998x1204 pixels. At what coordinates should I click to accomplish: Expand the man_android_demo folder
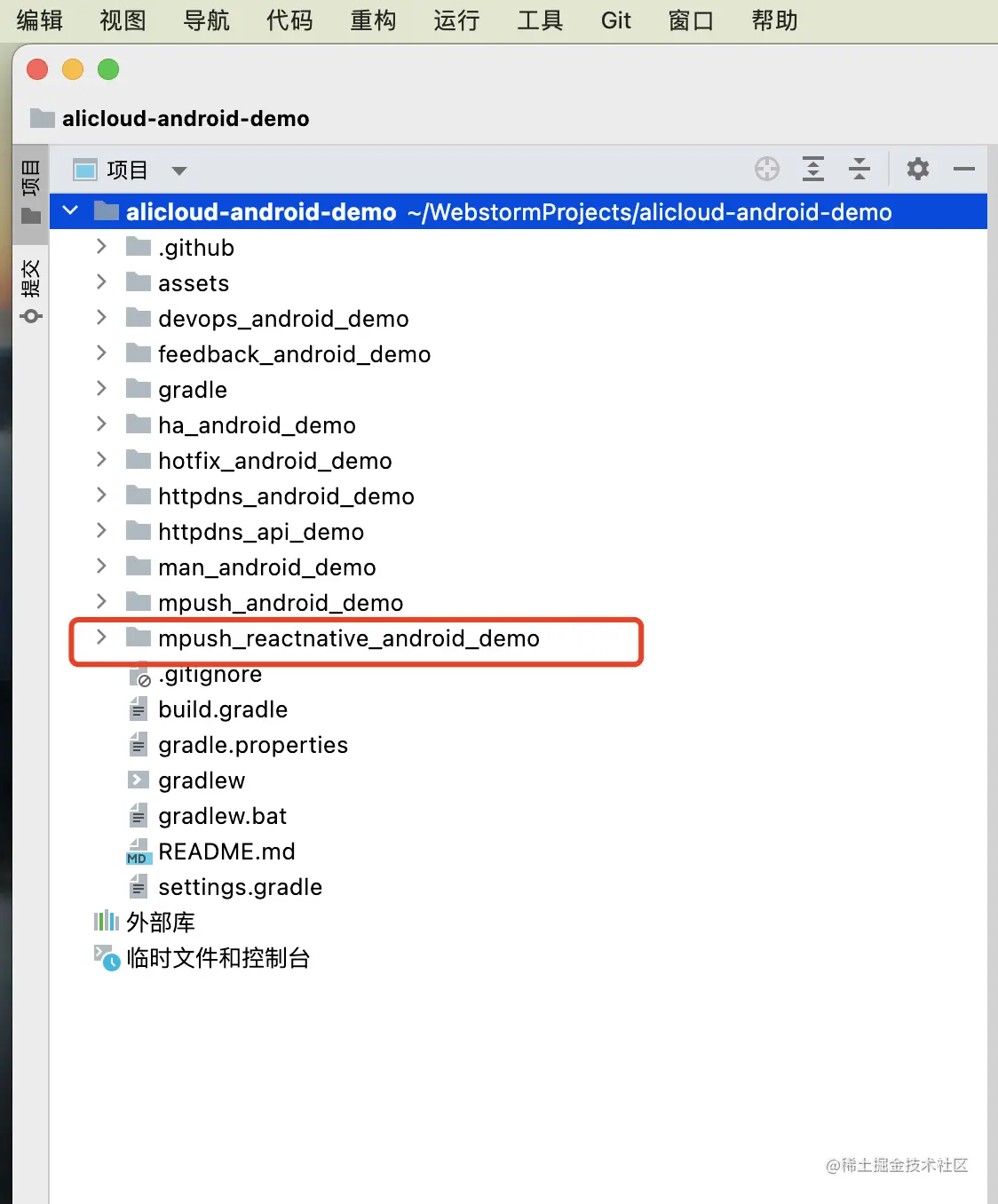coord(101,566)
